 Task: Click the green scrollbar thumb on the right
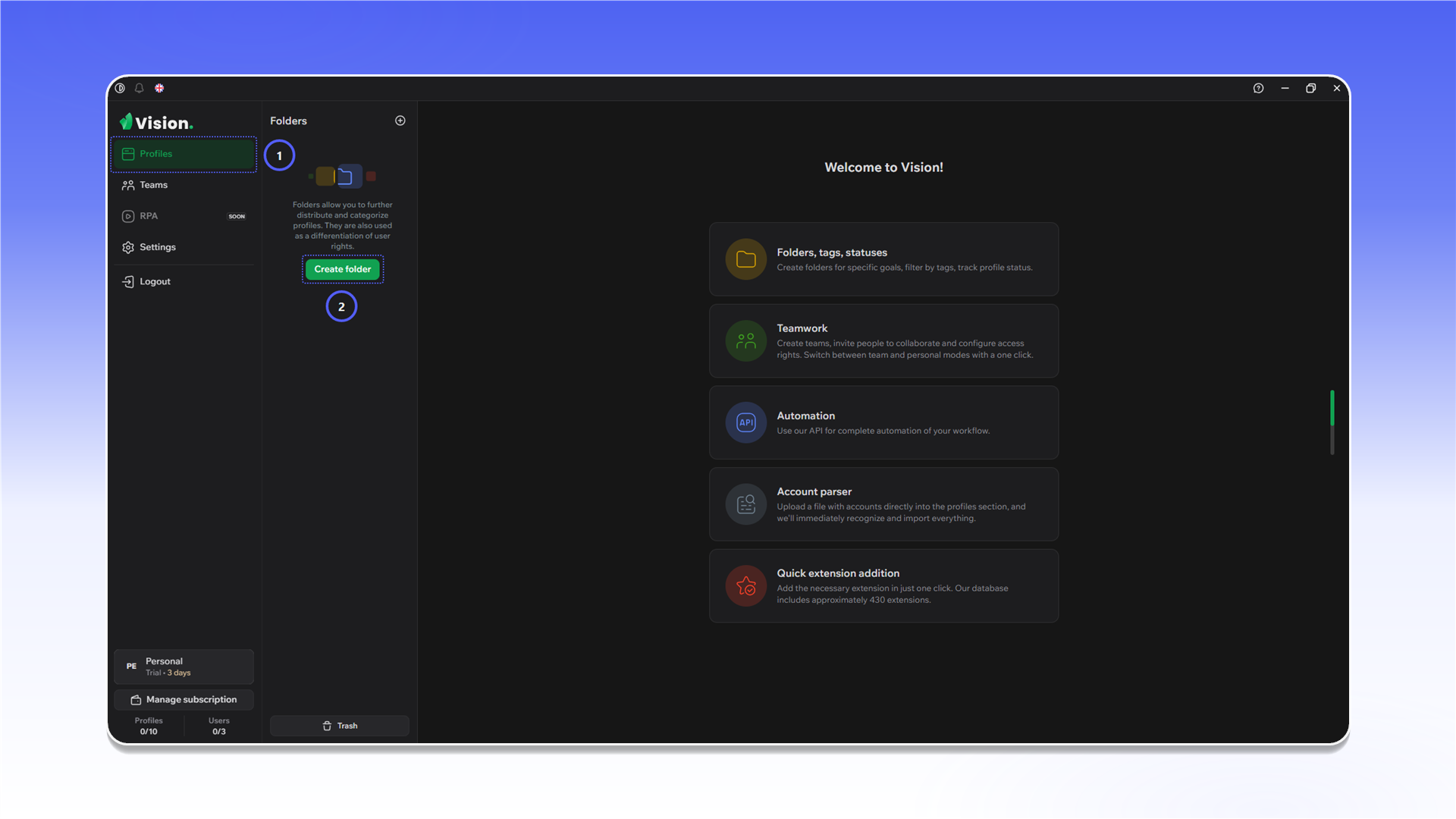coord(1332,408)
